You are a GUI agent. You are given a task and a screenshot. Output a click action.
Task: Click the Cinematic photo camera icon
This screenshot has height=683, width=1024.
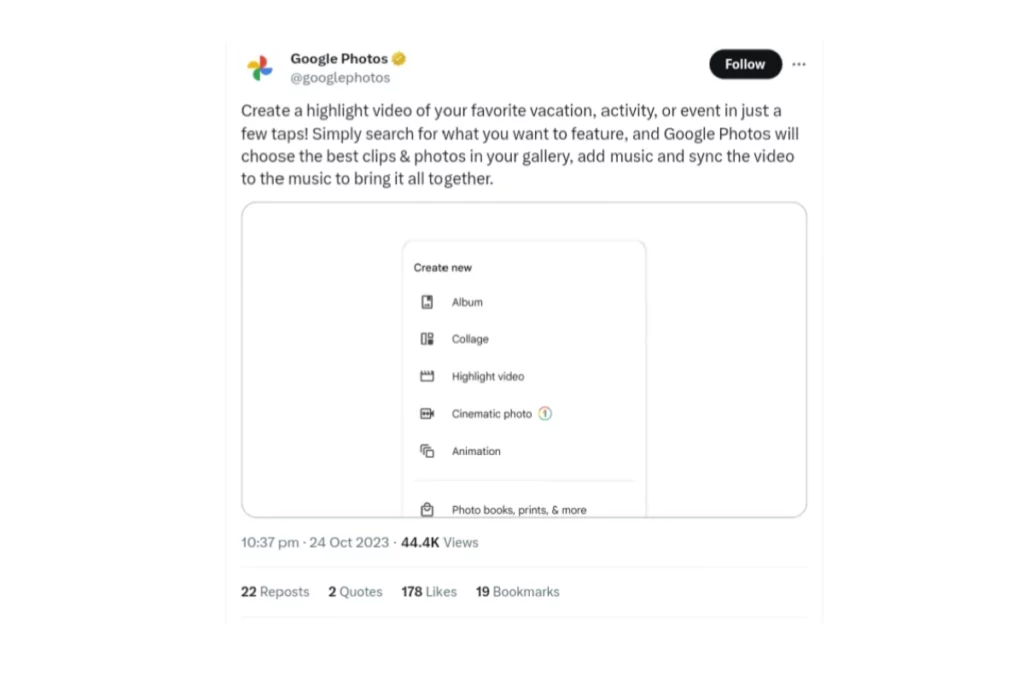tap(427, 413)
